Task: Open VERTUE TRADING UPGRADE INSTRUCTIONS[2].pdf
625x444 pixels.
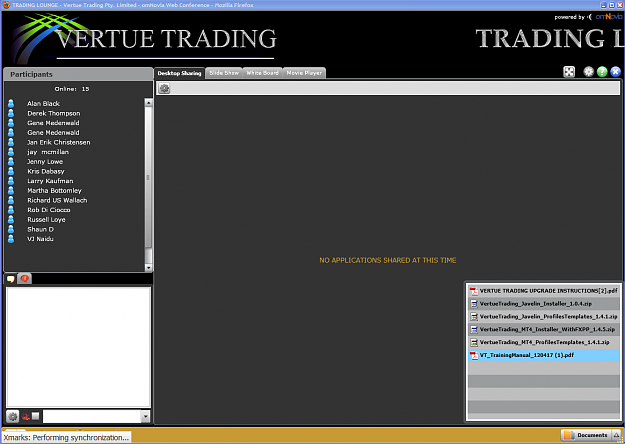Action: point(544,291)
